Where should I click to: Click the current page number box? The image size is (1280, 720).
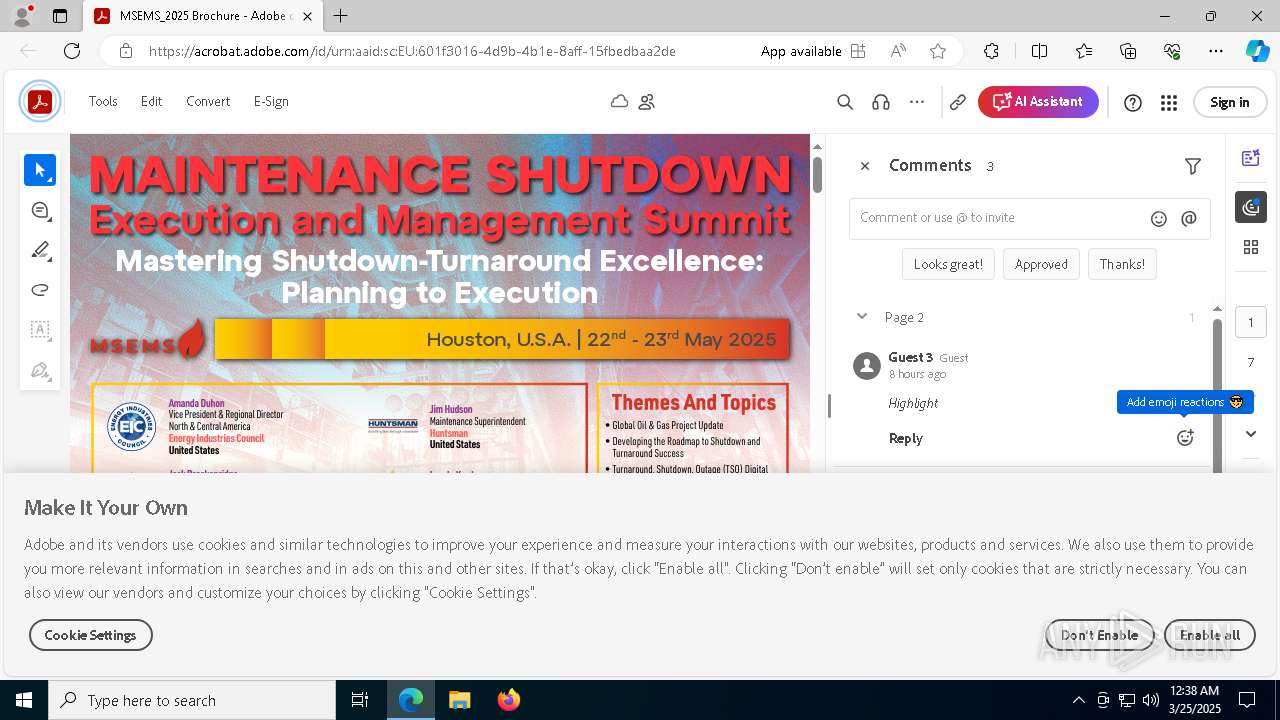[x=1251, y=322]
